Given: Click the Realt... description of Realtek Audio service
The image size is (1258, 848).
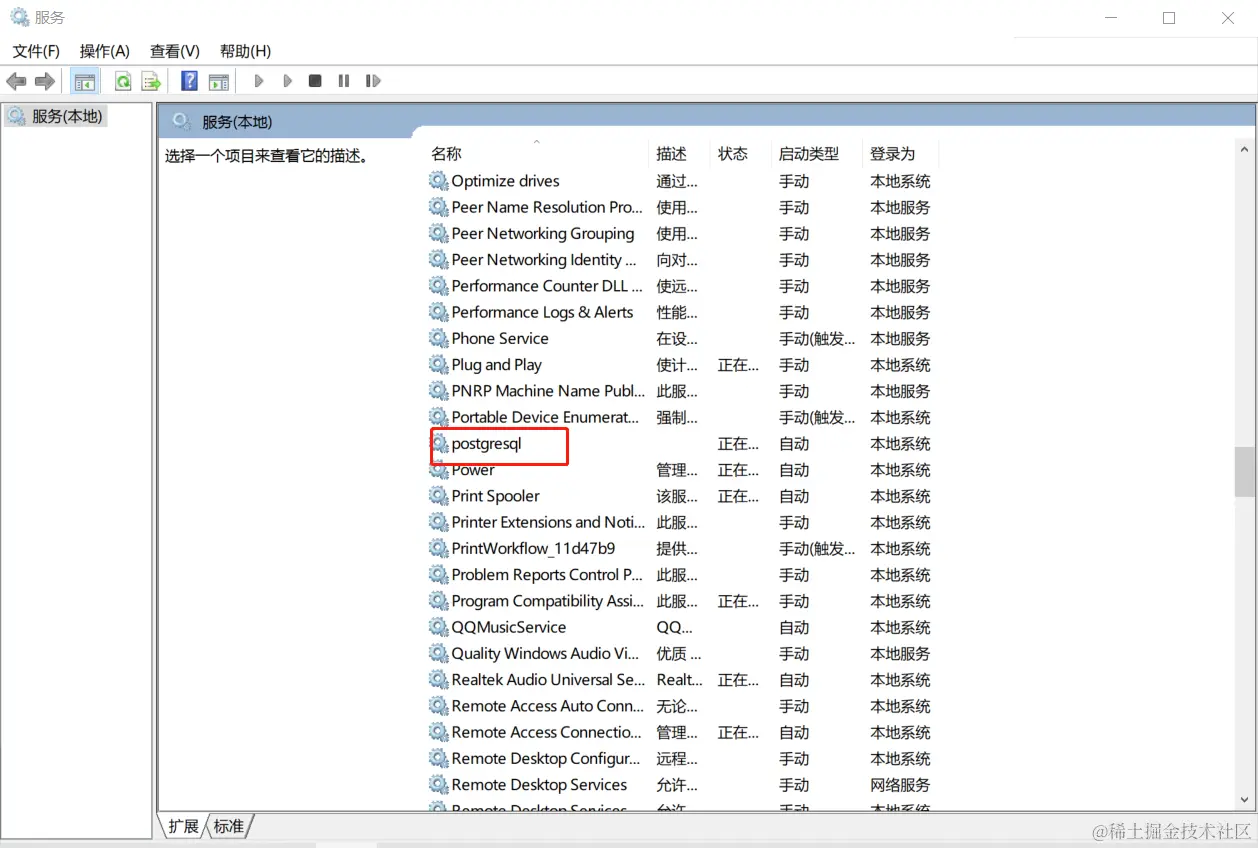Looking at the screenshot, I should coord(679,680).
